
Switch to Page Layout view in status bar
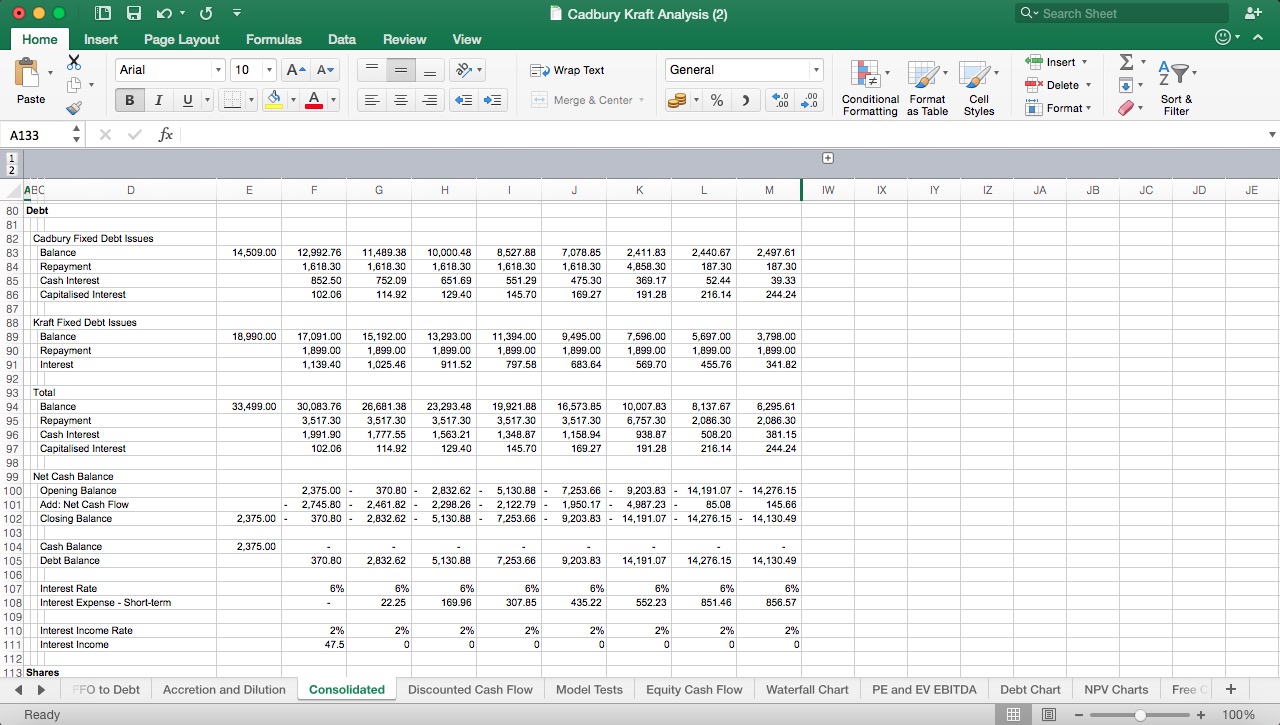coord(1048,715)
